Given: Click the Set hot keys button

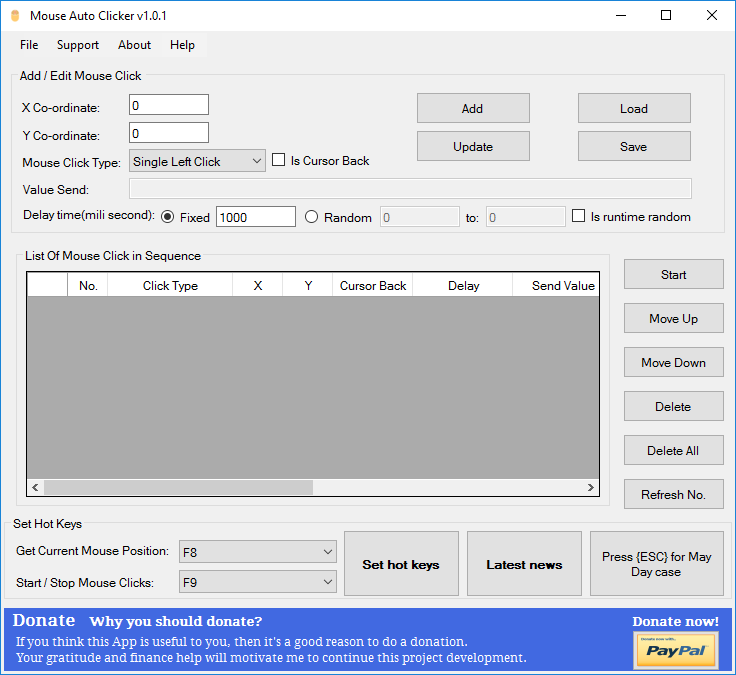Looking at the screenshot, I should pos(401,564).
